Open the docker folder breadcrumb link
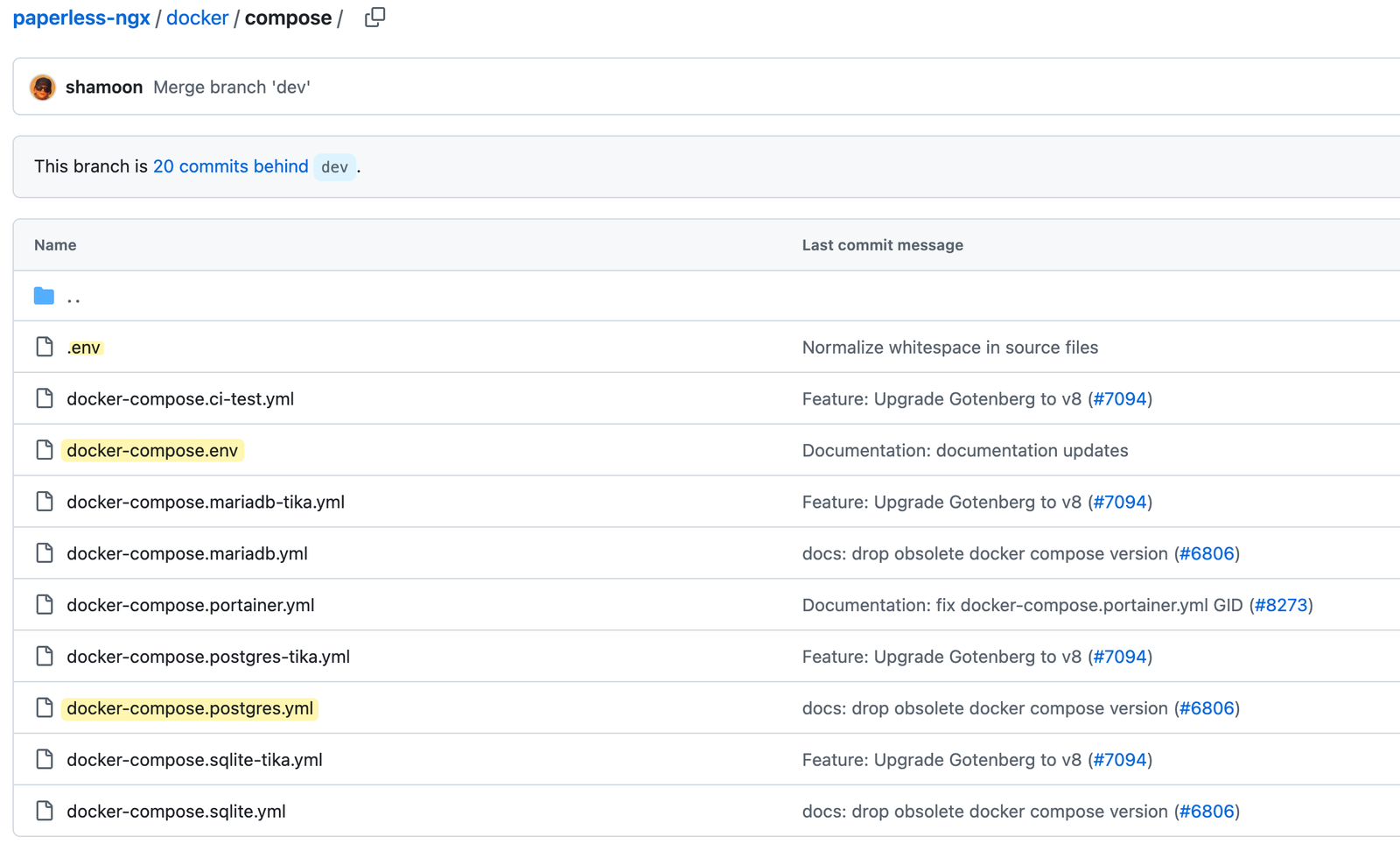Image resolution: width=1400 pixels, height=844 pixels. coord(197,18)
